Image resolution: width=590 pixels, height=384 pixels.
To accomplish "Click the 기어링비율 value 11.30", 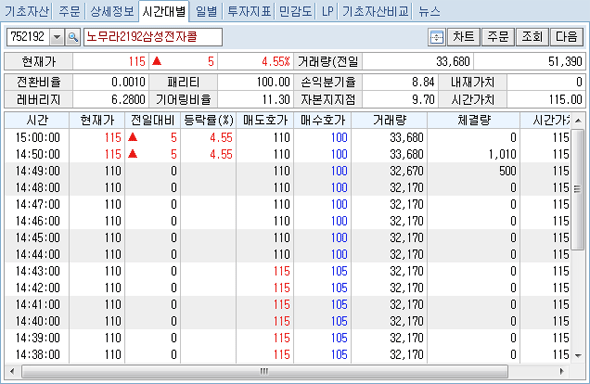I will pos(276,100).
